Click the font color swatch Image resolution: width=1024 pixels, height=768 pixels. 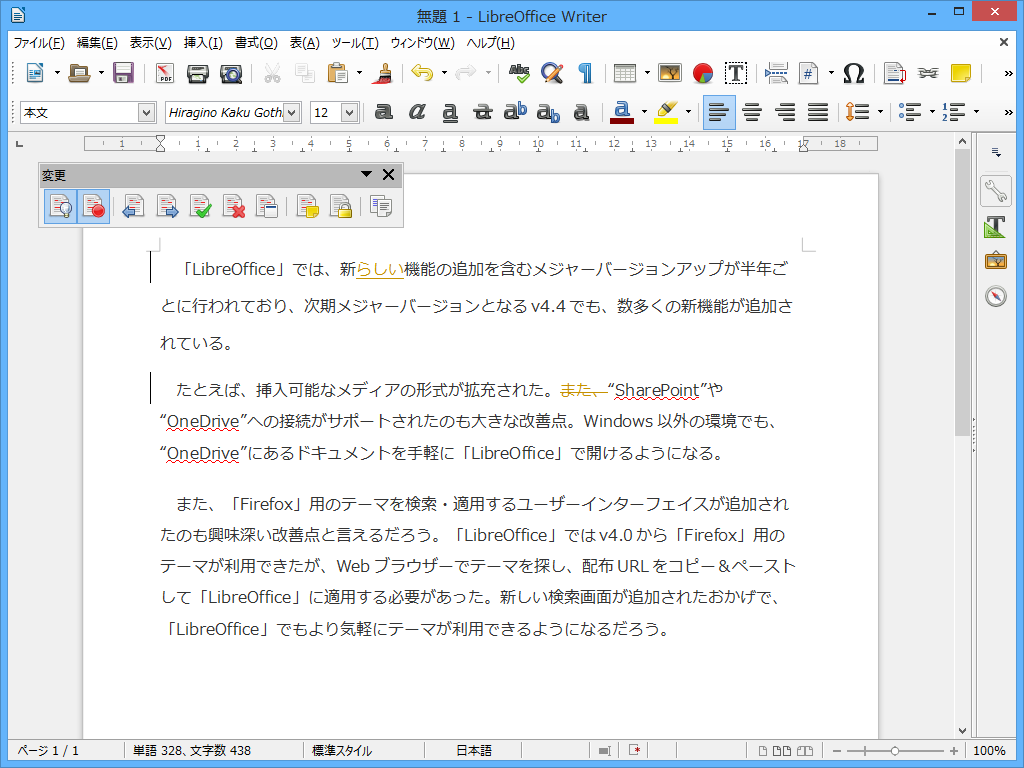[x=622, y=112]
